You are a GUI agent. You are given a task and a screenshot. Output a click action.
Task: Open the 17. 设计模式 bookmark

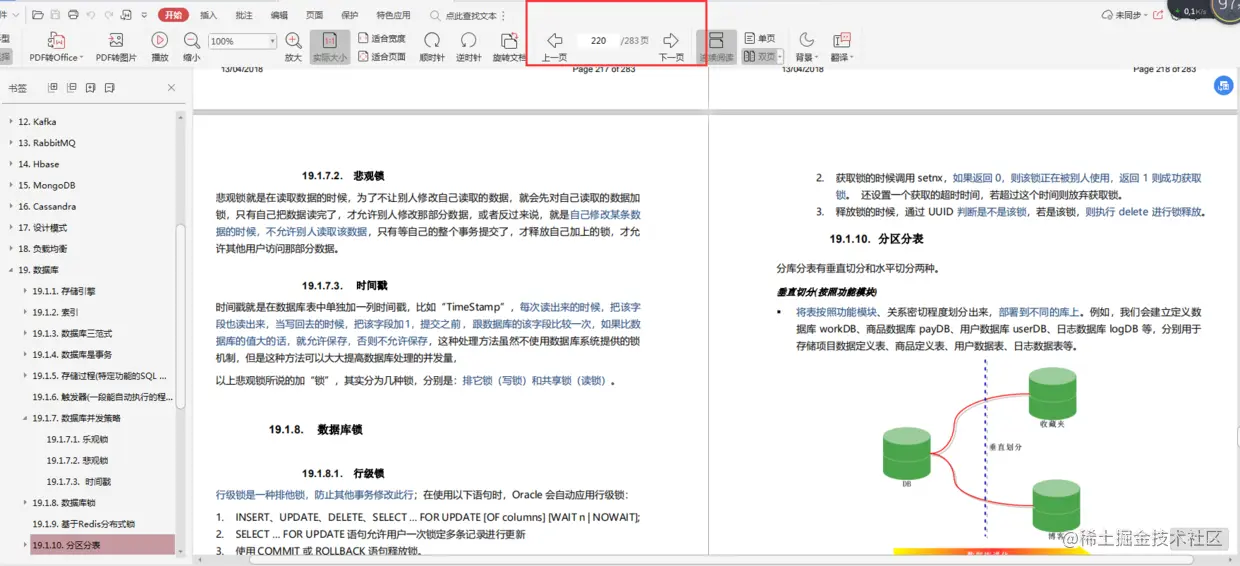click(43, 227)
